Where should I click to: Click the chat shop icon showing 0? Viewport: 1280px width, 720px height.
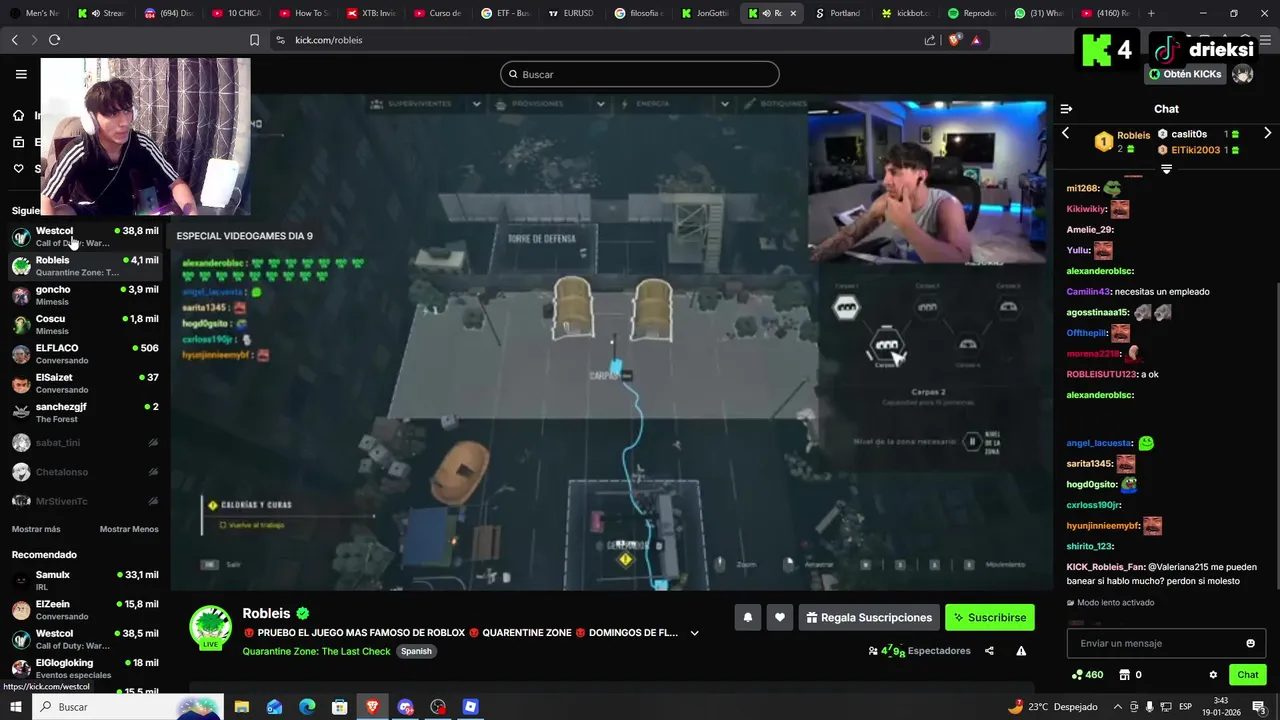click(1130, 675)
